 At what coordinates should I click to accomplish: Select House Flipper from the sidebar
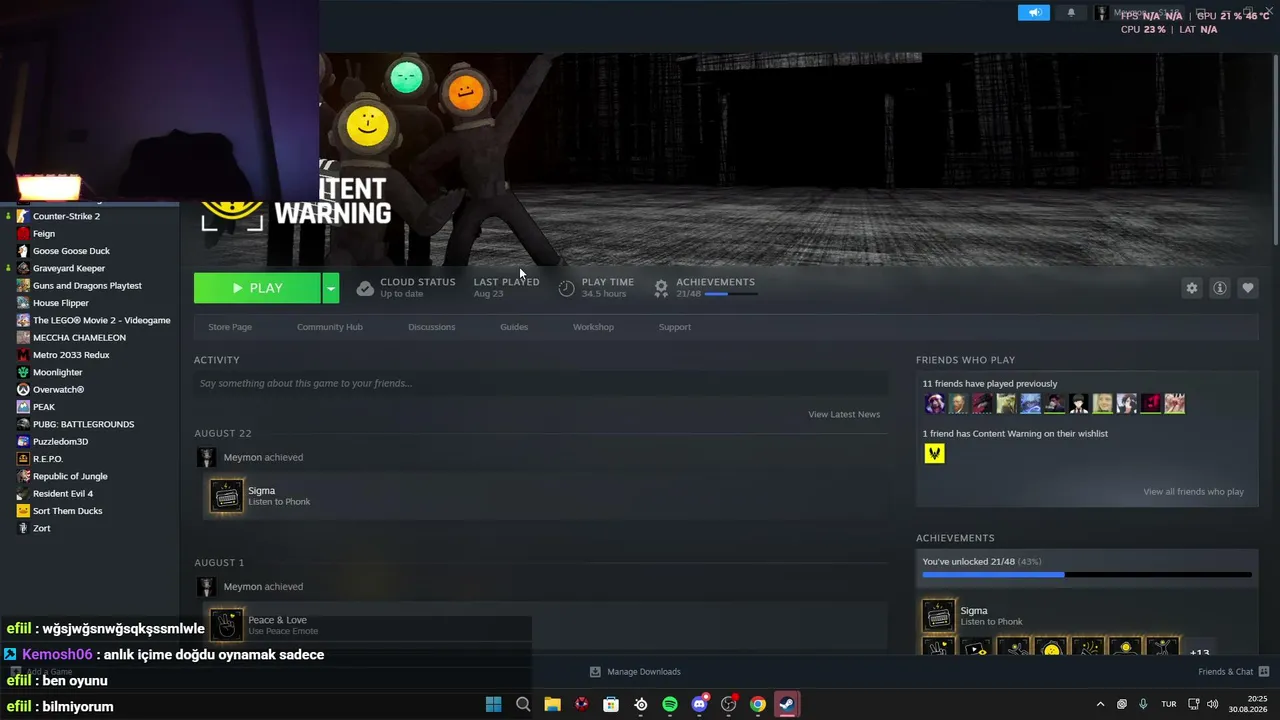61,303
